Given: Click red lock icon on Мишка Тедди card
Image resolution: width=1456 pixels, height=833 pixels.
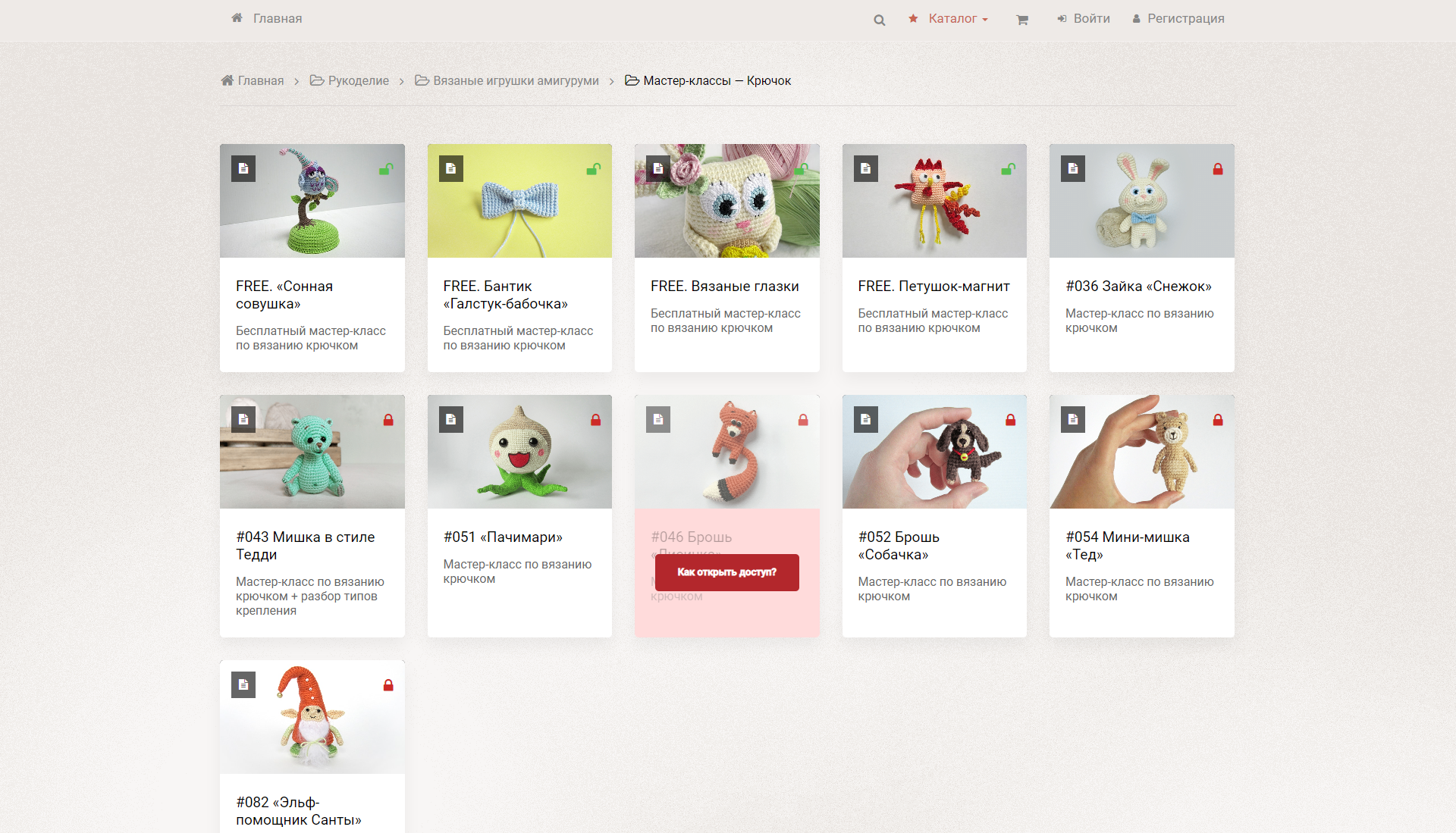Looking at the screenshot, I should (388, 420).
